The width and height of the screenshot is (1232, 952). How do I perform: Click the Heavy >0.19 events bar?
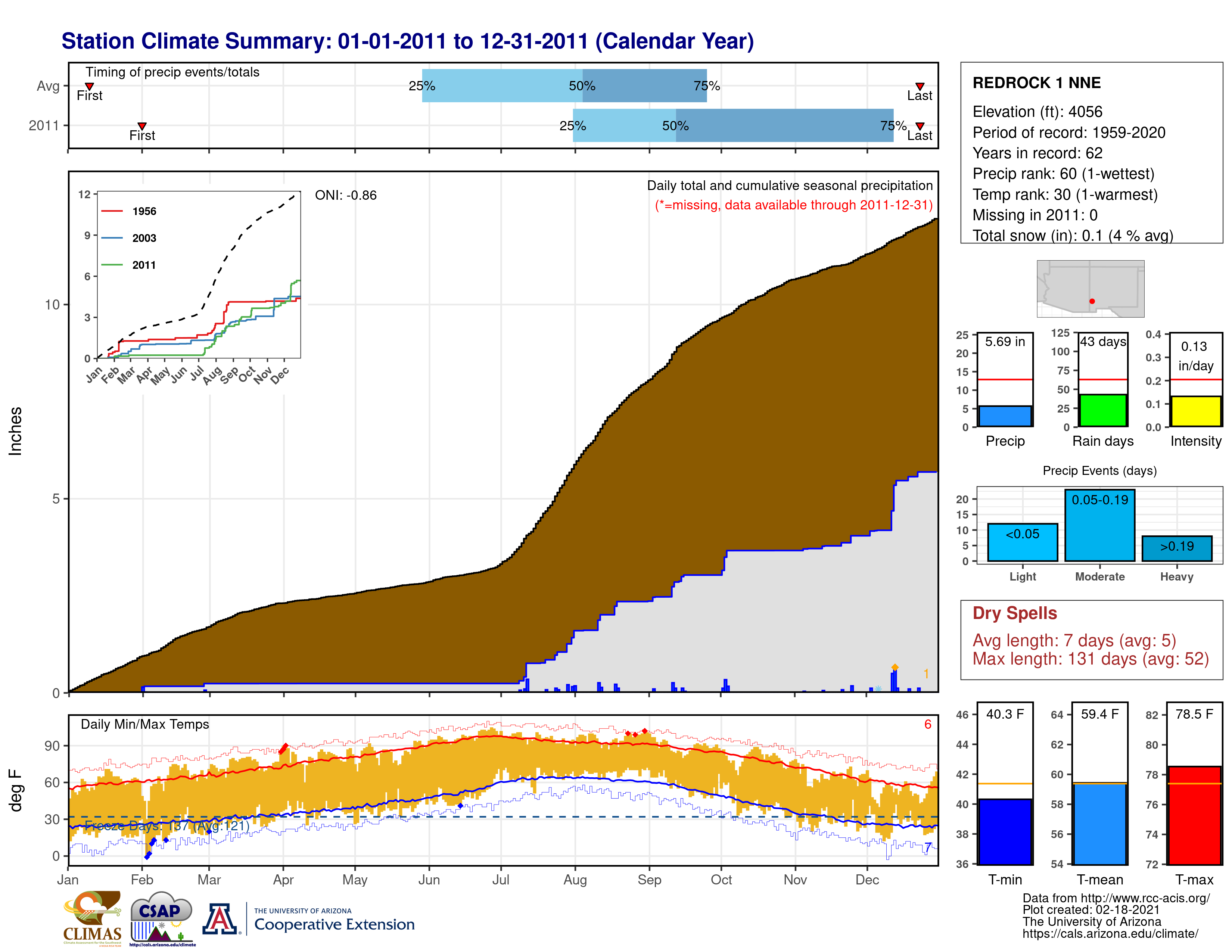pyautogui.click(x=1177, y=548)
